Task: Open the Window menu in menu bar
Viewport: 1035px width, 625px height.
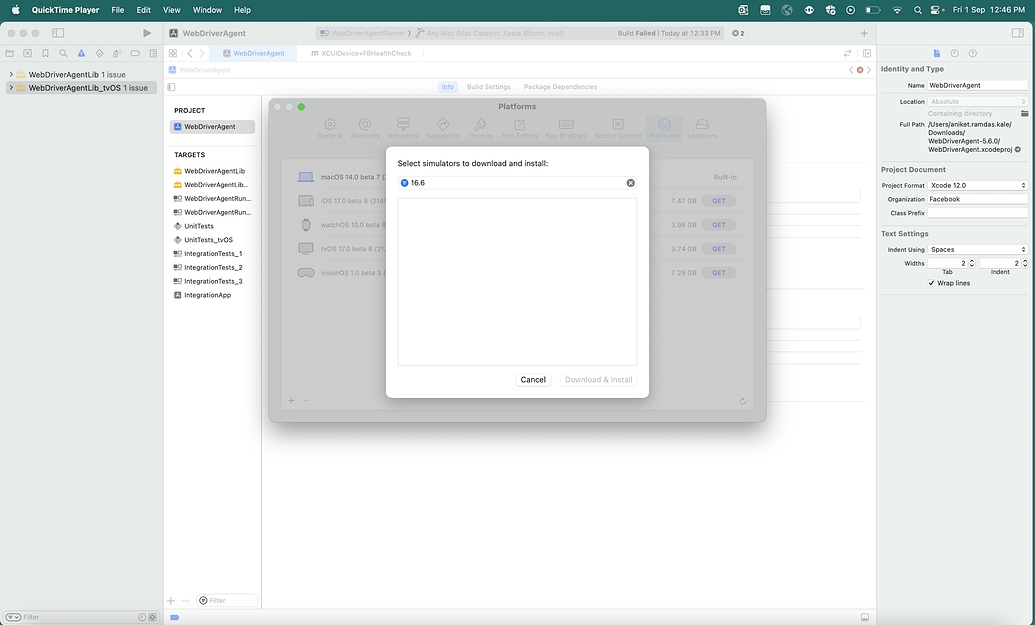Action: (x=207, y=10)
